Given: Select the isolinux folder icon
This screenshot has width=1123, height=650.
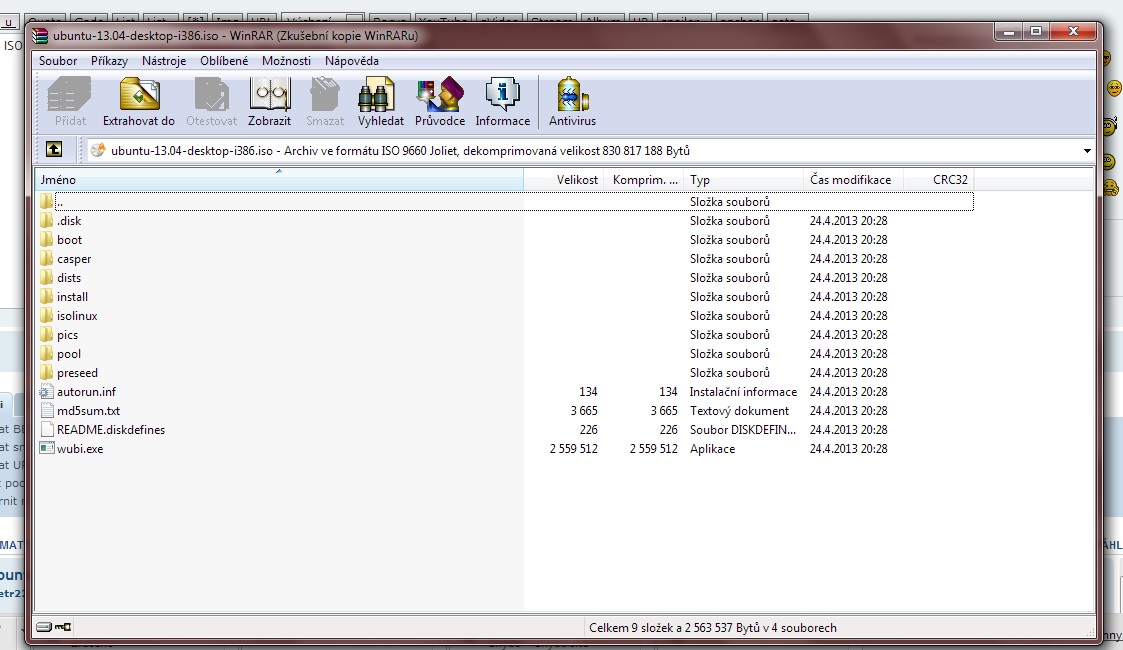Looking at the screenshot, I should [47, 315].
